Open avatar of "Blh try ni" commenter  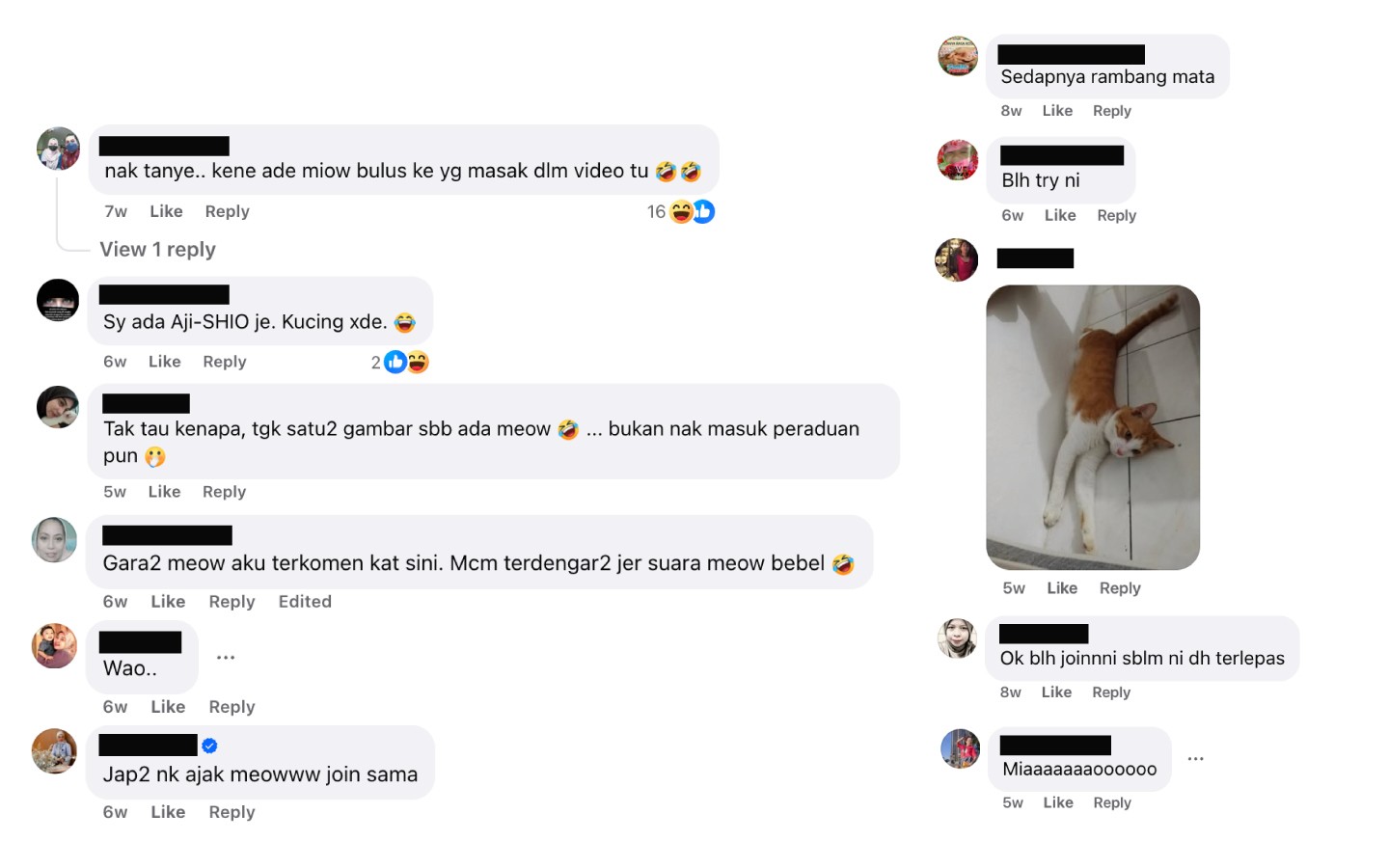pos(958,159)
